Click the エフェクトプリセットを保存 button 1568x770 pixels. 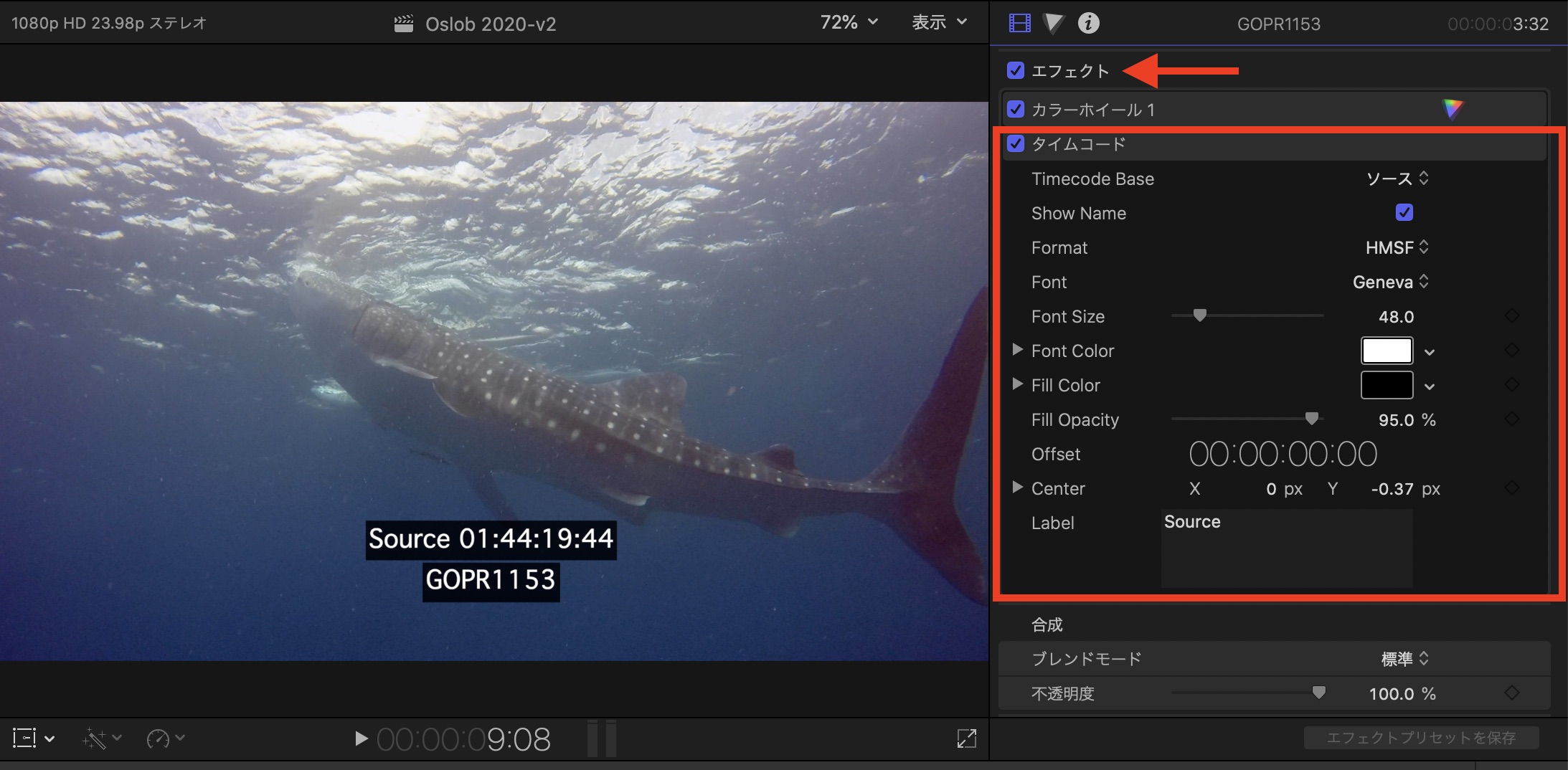click(x=1420, y=738)
